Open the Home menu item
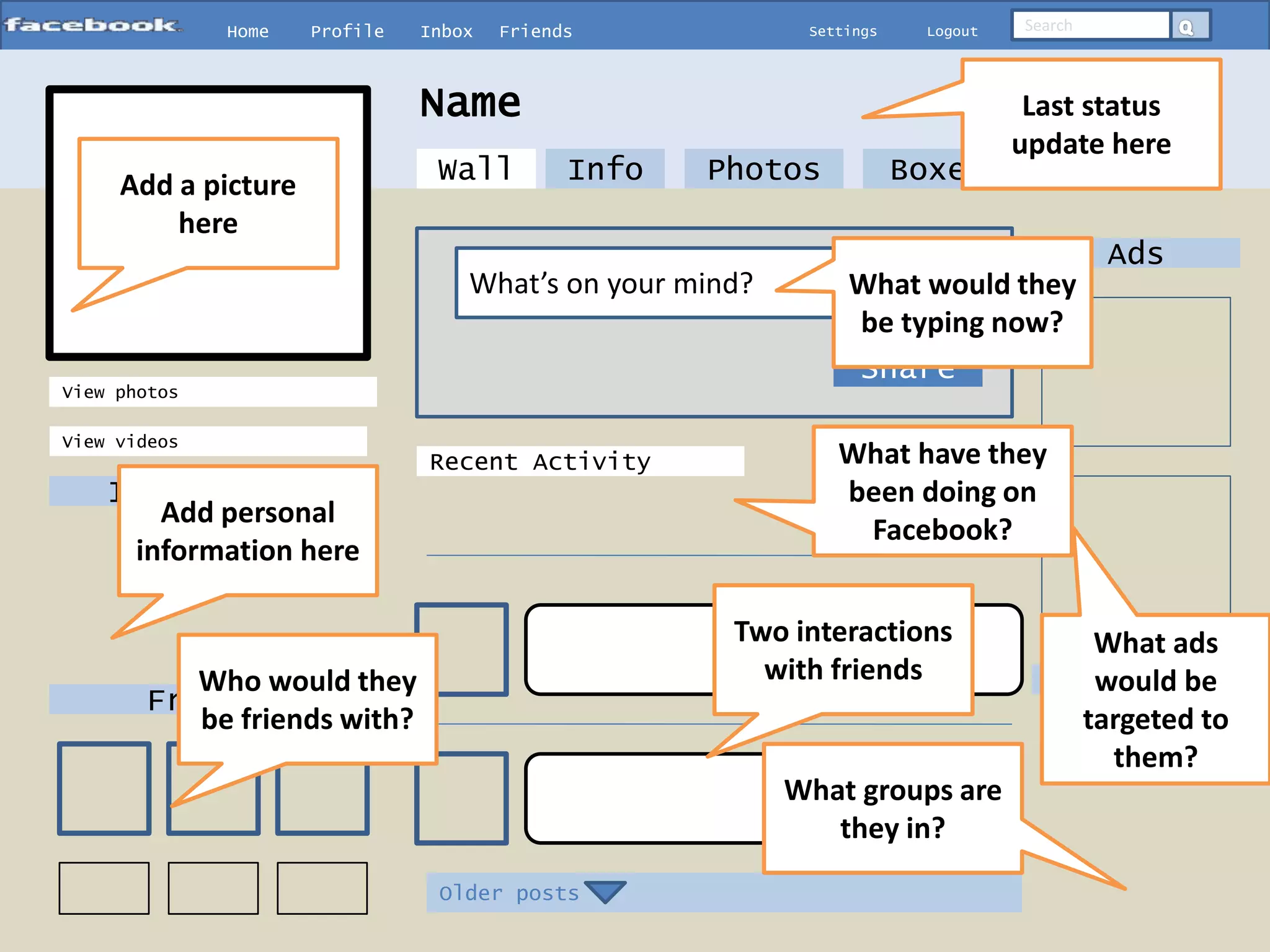 pyautogui.click(x=247, y=32)
